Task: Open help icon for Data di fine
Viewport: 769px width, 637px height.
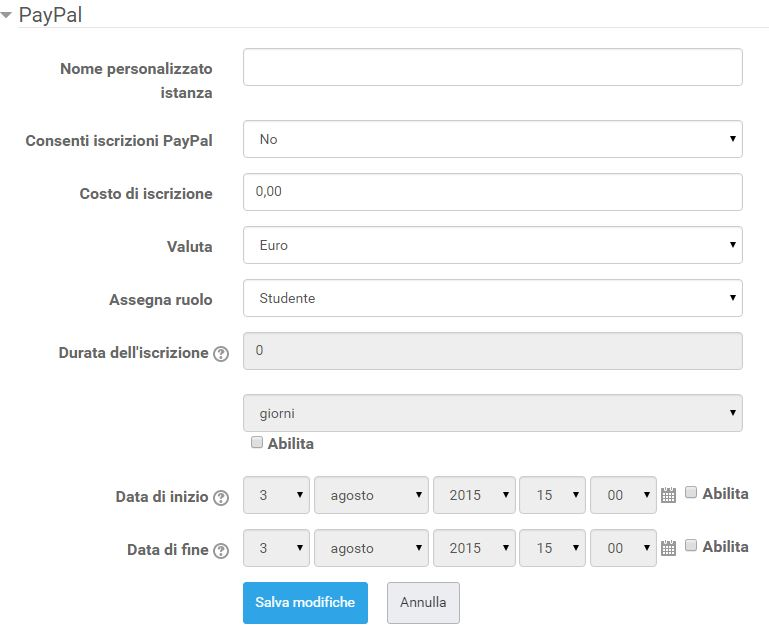Action: coord(221,551)
